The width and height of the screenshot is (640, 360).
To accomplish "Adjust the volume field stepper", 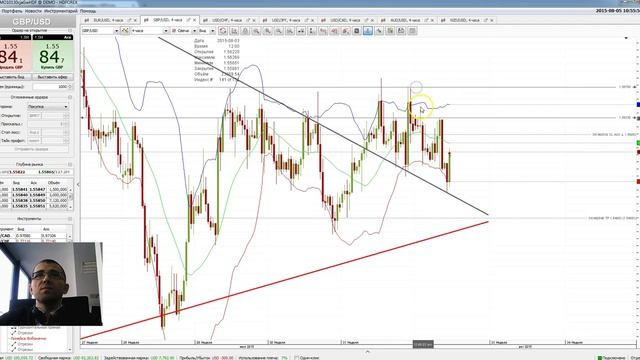I will point(70,87).
